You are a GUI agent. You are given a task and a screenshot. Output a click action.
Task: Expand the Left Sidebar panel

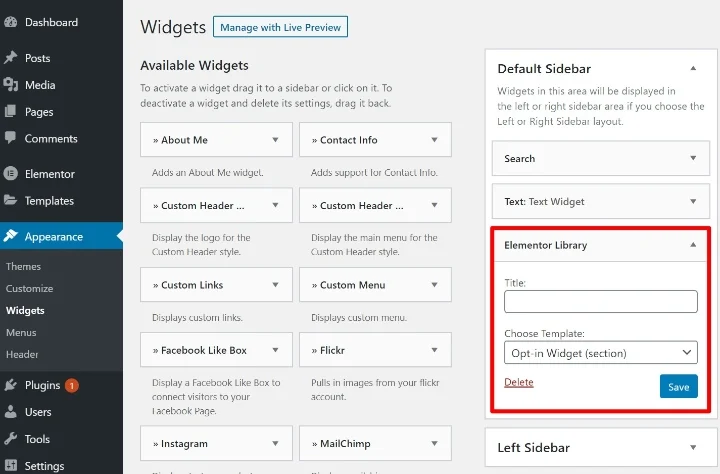click(693, 448)
